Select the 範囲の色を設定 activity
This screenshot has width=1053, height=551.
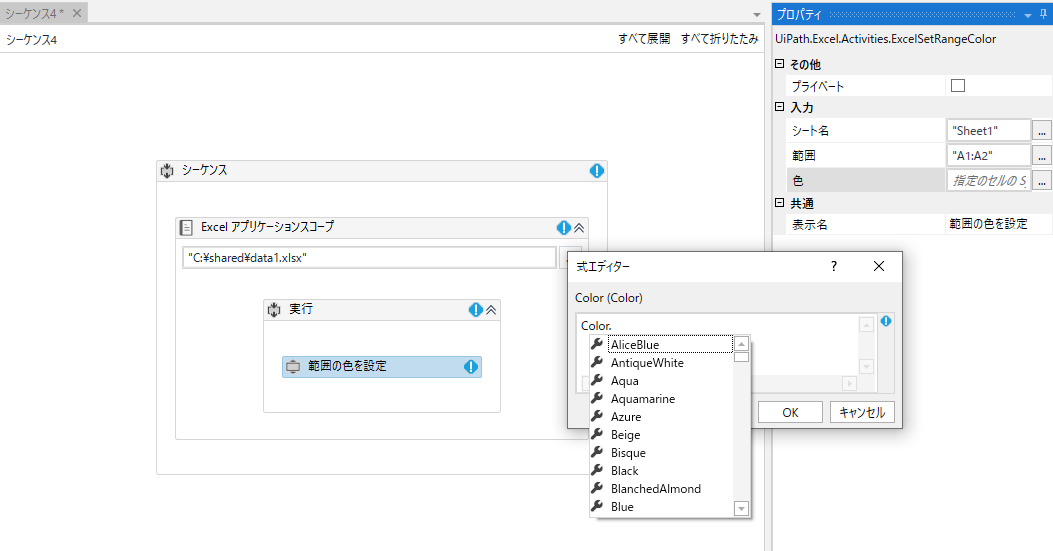[381, 367]
